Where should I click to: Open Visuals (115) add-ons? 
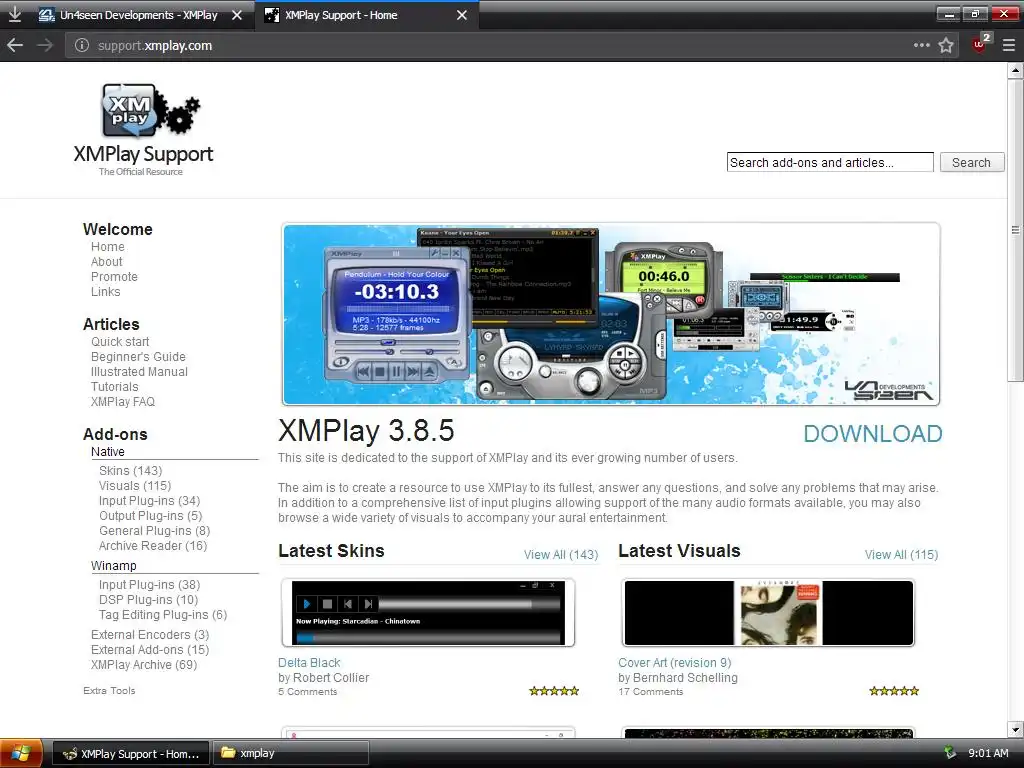tap(135, 486)
